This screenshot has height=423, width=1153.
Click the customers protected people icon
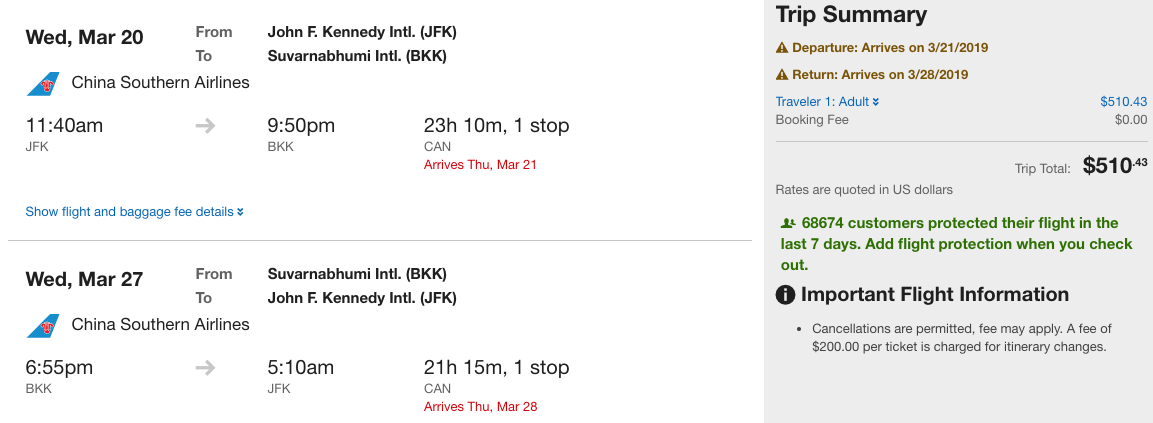click(788, 223)
